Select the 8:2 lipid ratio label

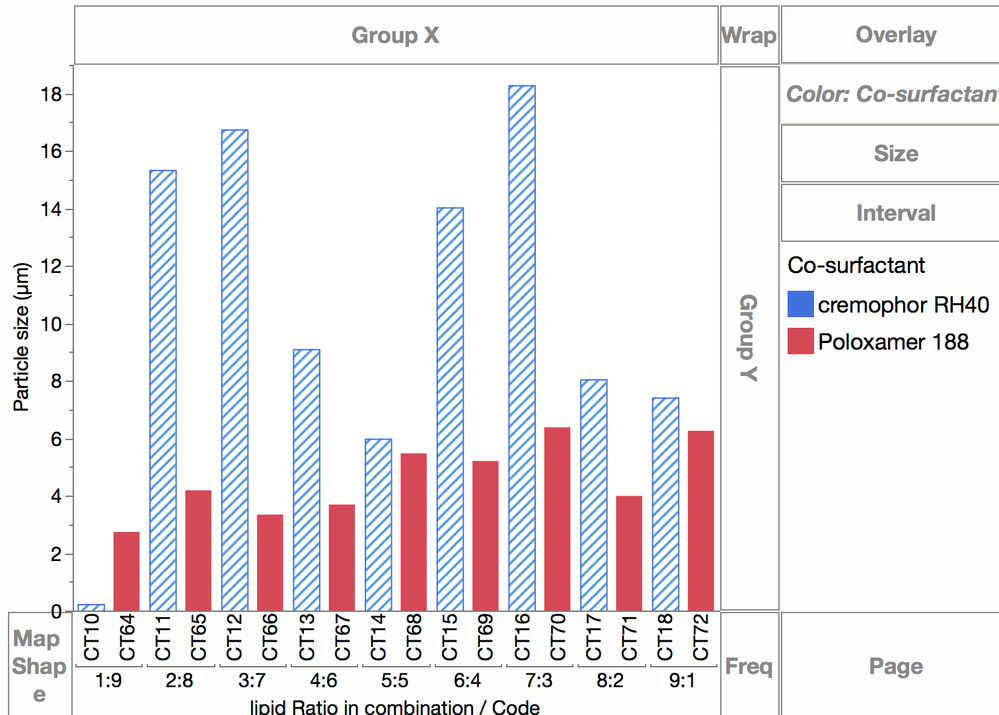[610, 681]
